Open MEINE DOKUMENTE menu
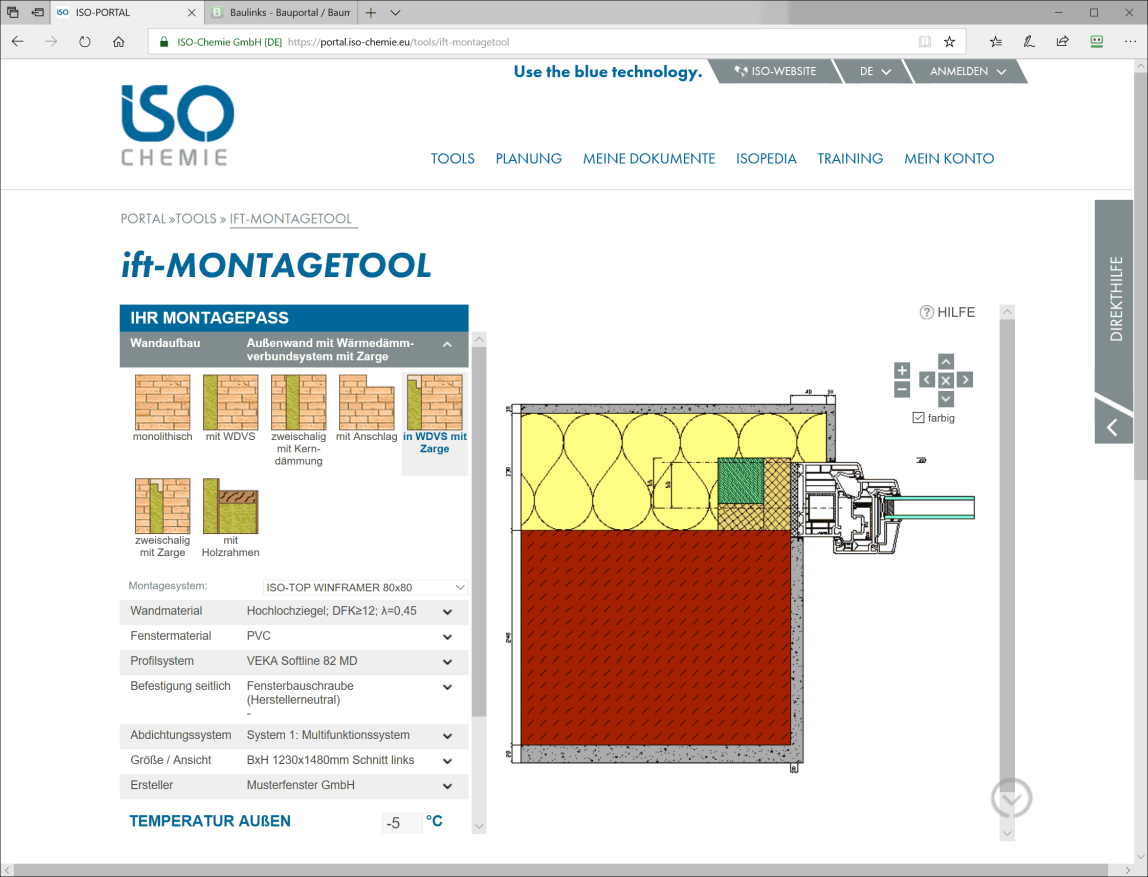 [649, 159]
